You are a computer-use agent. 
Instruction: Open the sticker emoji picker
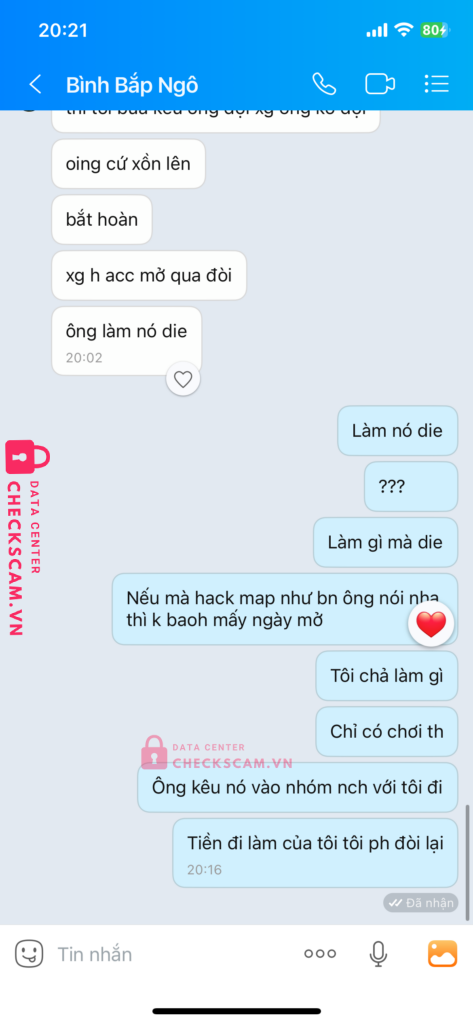[29, 954]
